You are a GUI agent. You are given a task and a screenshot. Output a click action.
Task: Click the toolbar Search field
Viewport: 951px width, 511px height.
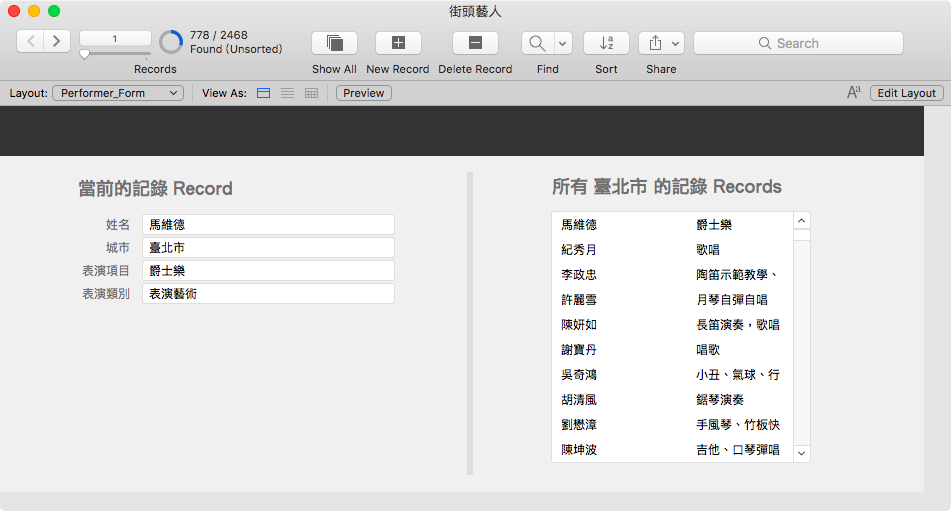pos(798,43)
